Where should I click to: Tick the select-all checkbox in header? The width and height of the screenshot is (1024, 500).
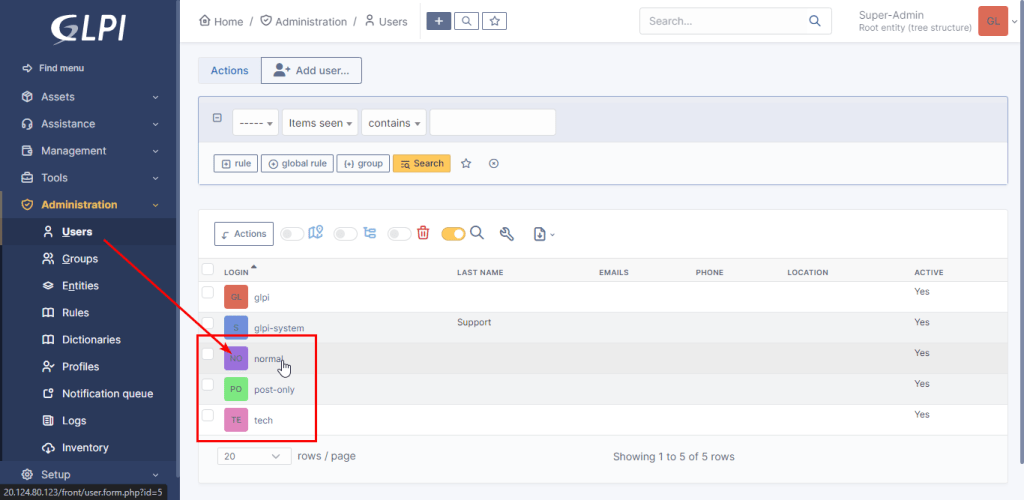(208, 269)
